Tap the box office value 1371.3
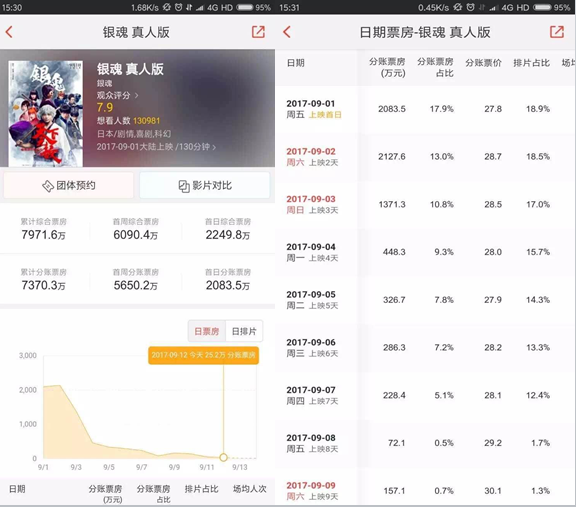 392,205
